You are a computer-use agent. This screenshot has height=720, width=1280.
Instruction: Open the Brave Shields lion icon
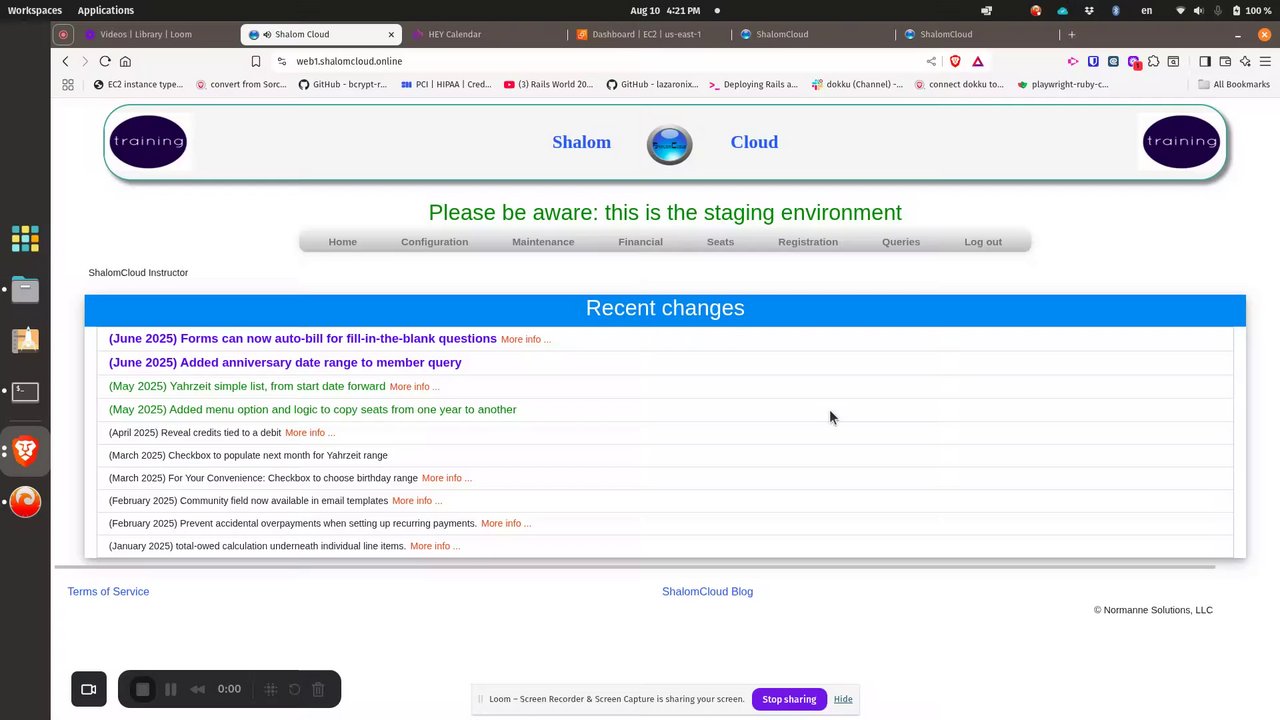pyautogui.click(x=955, y=61)
